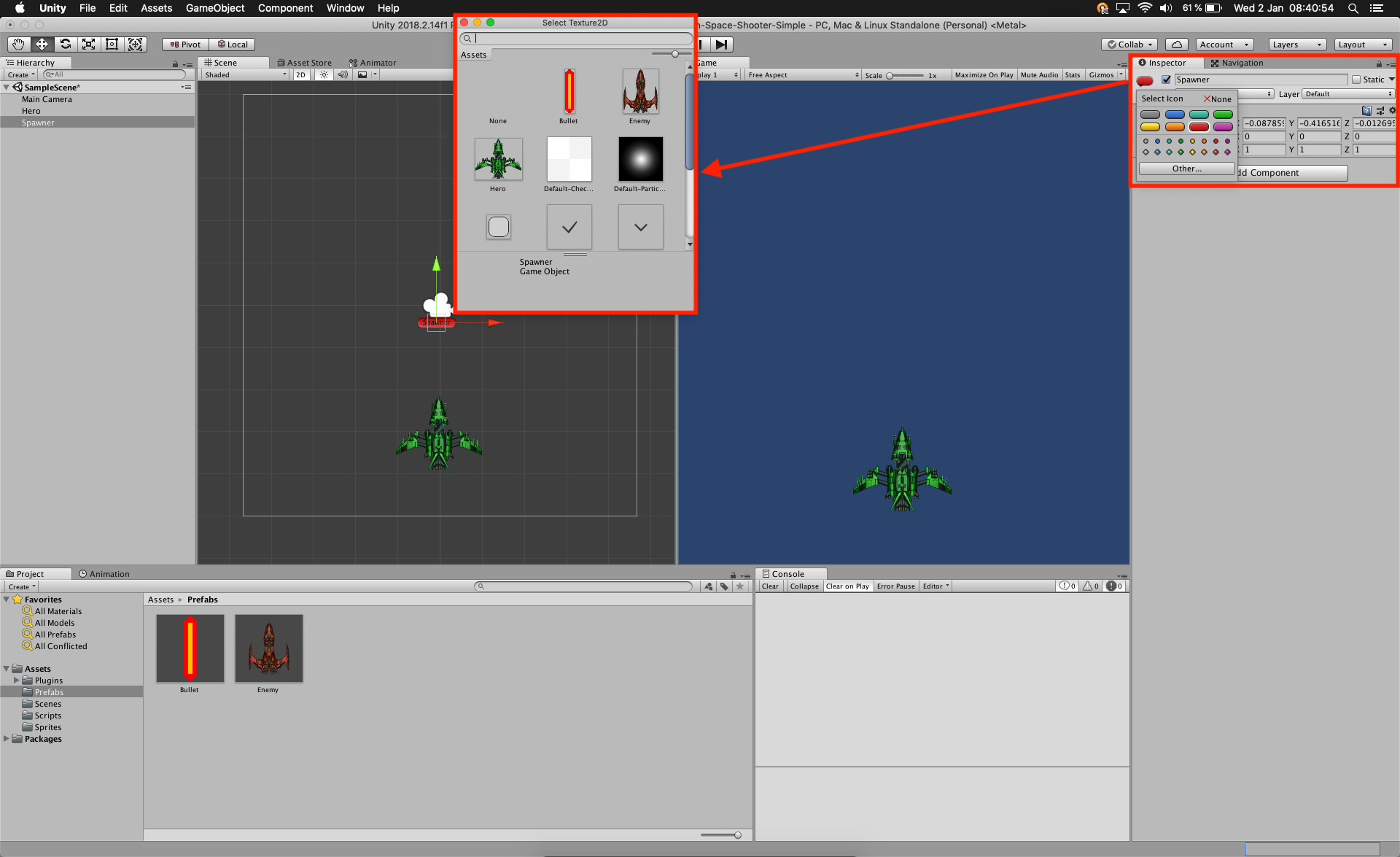This screenshot has width=1400, height=857.
Task: Select the Rotate tool
Action: click(x=65, y=44)
